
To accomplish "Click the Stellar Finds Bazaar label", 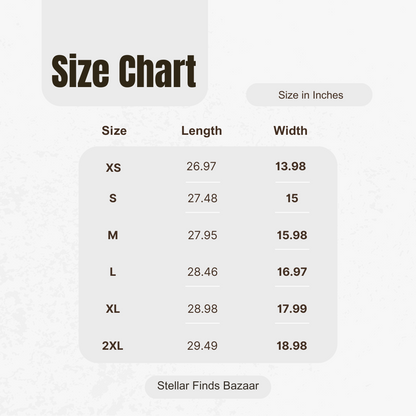I will pyautogui.click(x=208, y=386).
